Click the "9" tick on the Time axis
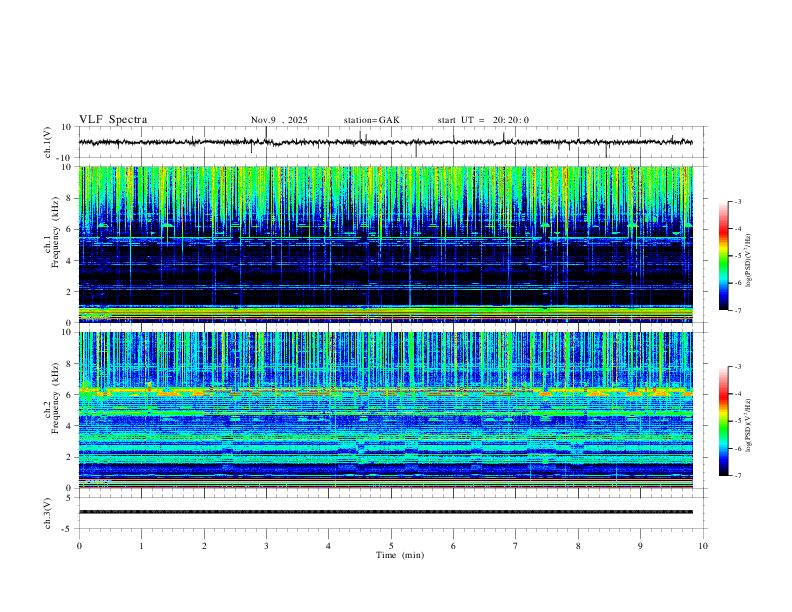 point(640,546)
